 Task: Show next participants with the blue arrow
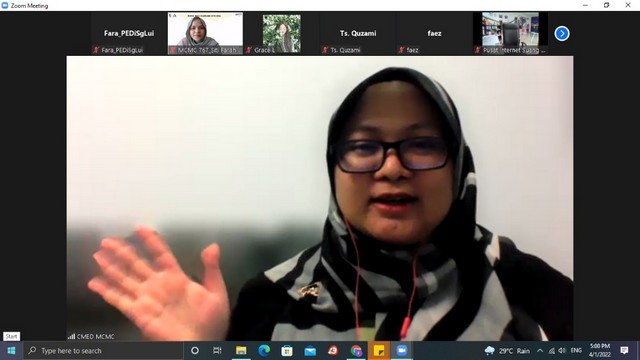pyautogui.click(x=562, y=33)
